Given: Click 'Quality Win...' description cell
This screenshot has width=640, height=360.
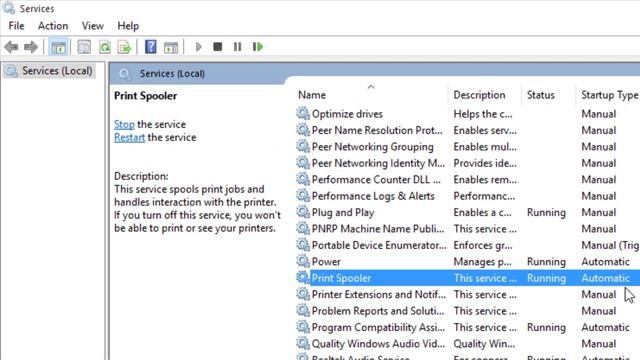Looking at the screenshot, I should [484, 344].
